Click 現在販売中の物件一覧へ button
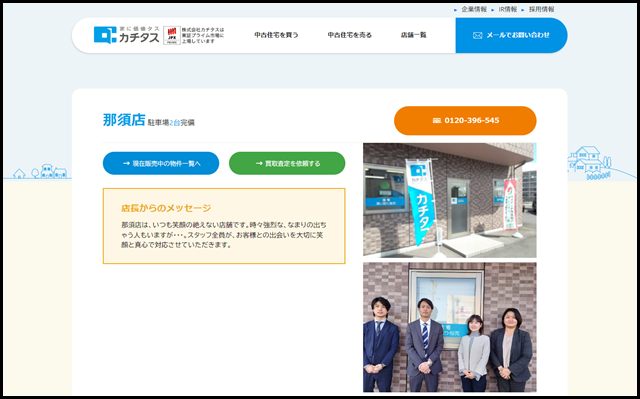 coord(161,163)
